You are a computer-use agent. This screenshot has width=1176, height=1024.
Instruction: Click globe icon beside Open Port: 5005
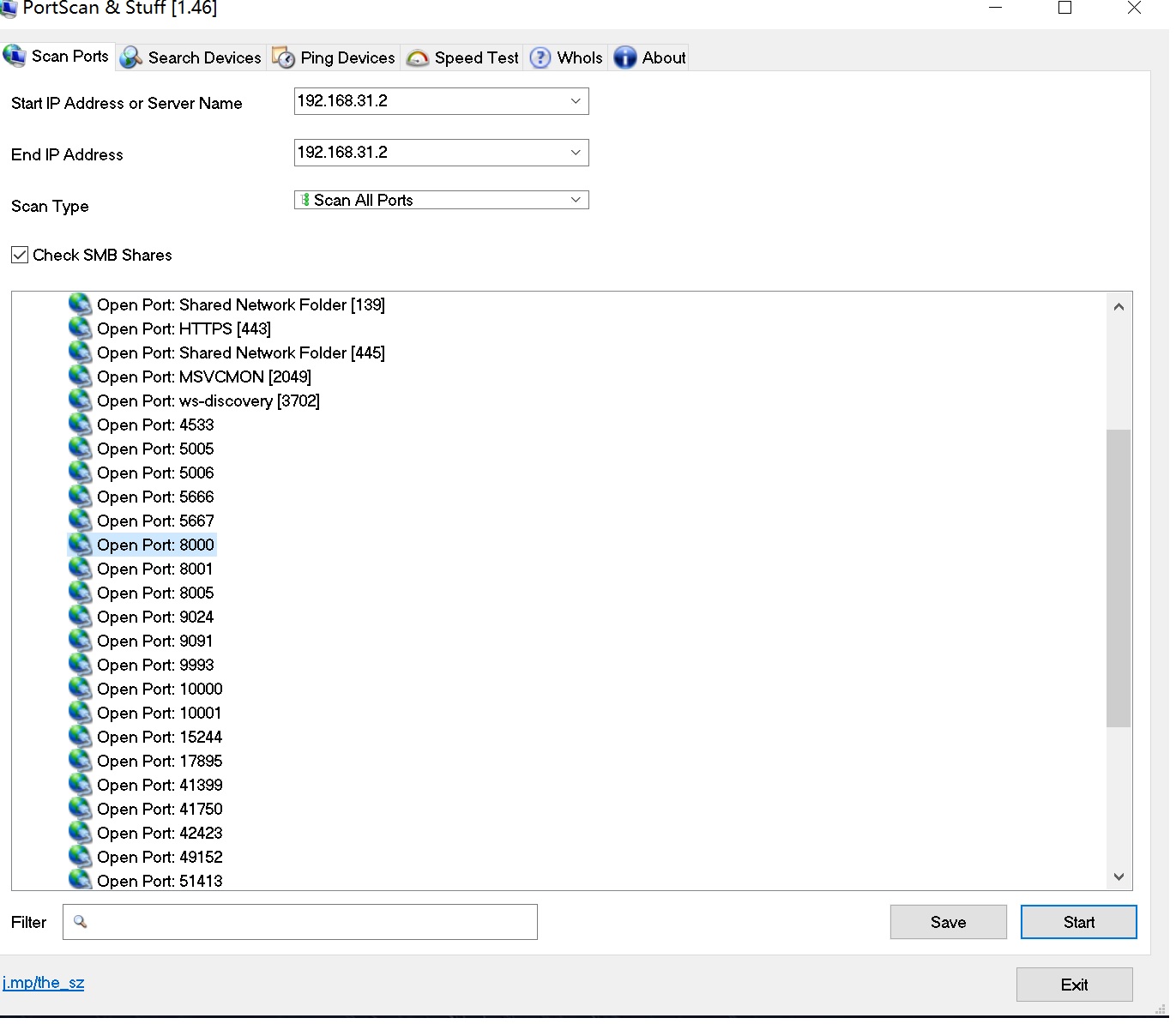point(81,449)
